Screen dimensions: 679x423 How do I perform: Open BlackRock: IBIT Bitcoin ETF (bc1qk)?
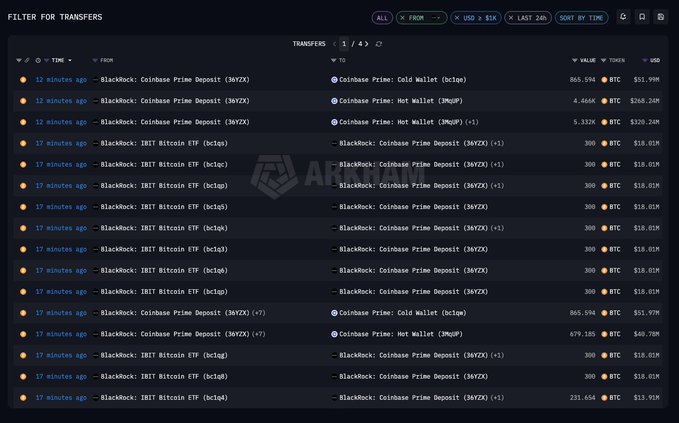pos(164,228)
